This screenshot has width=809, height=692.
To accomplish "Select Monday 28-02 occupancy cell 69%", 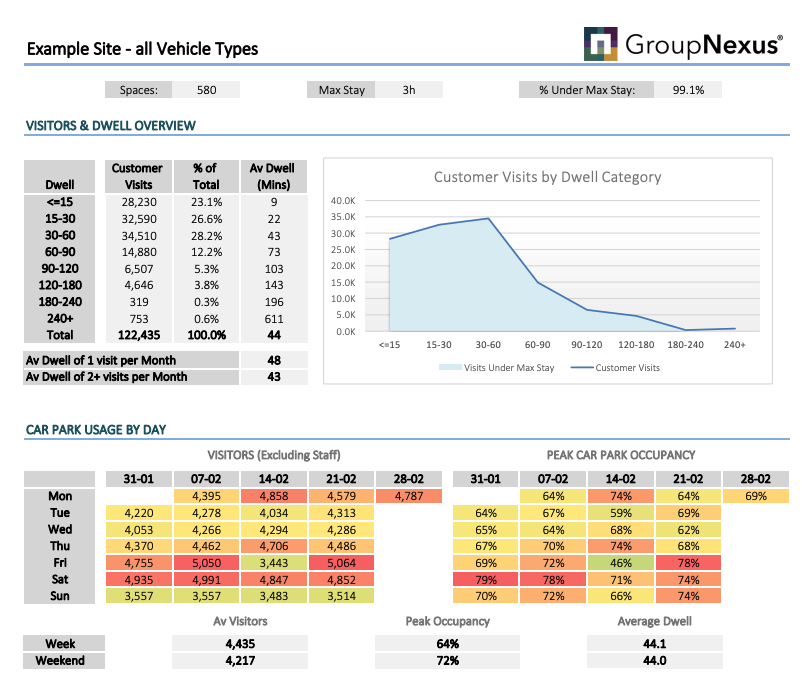I will [x=756, y=496].
